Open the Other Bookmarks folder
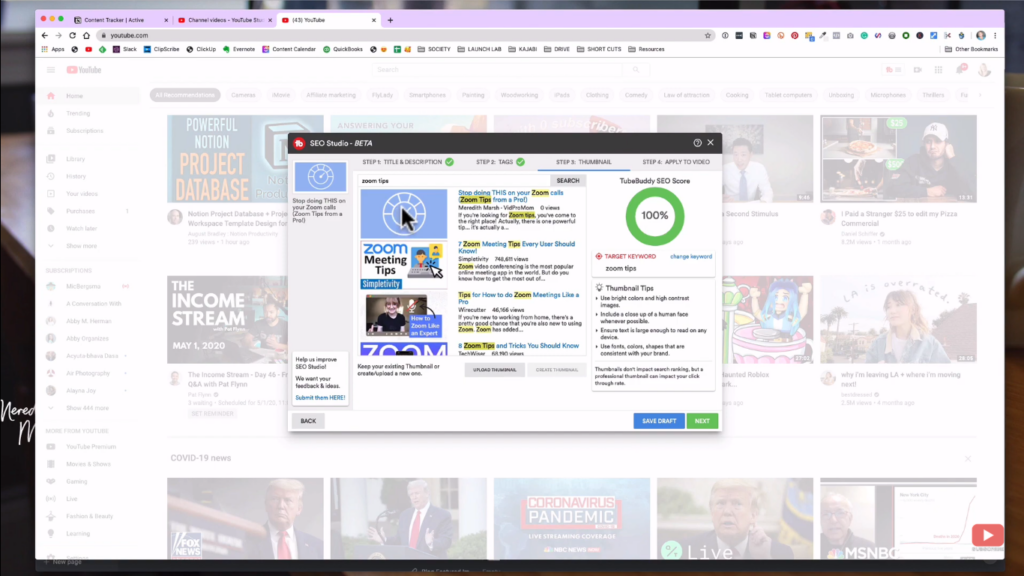This screenshot has height=576, width=1024. [971, 49]
